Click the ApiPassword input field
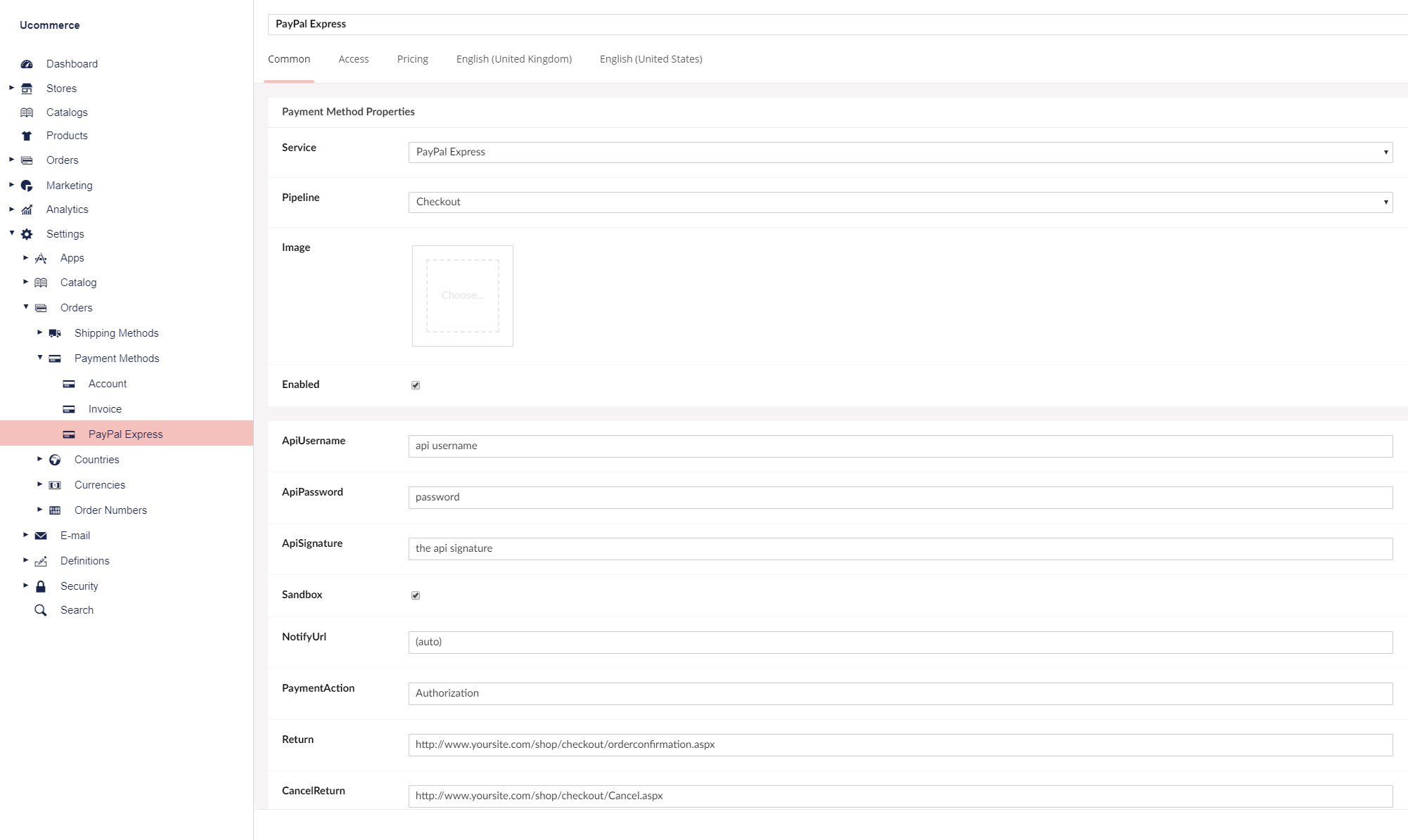This screenshot has width=1408, height=840. point(900,498)
